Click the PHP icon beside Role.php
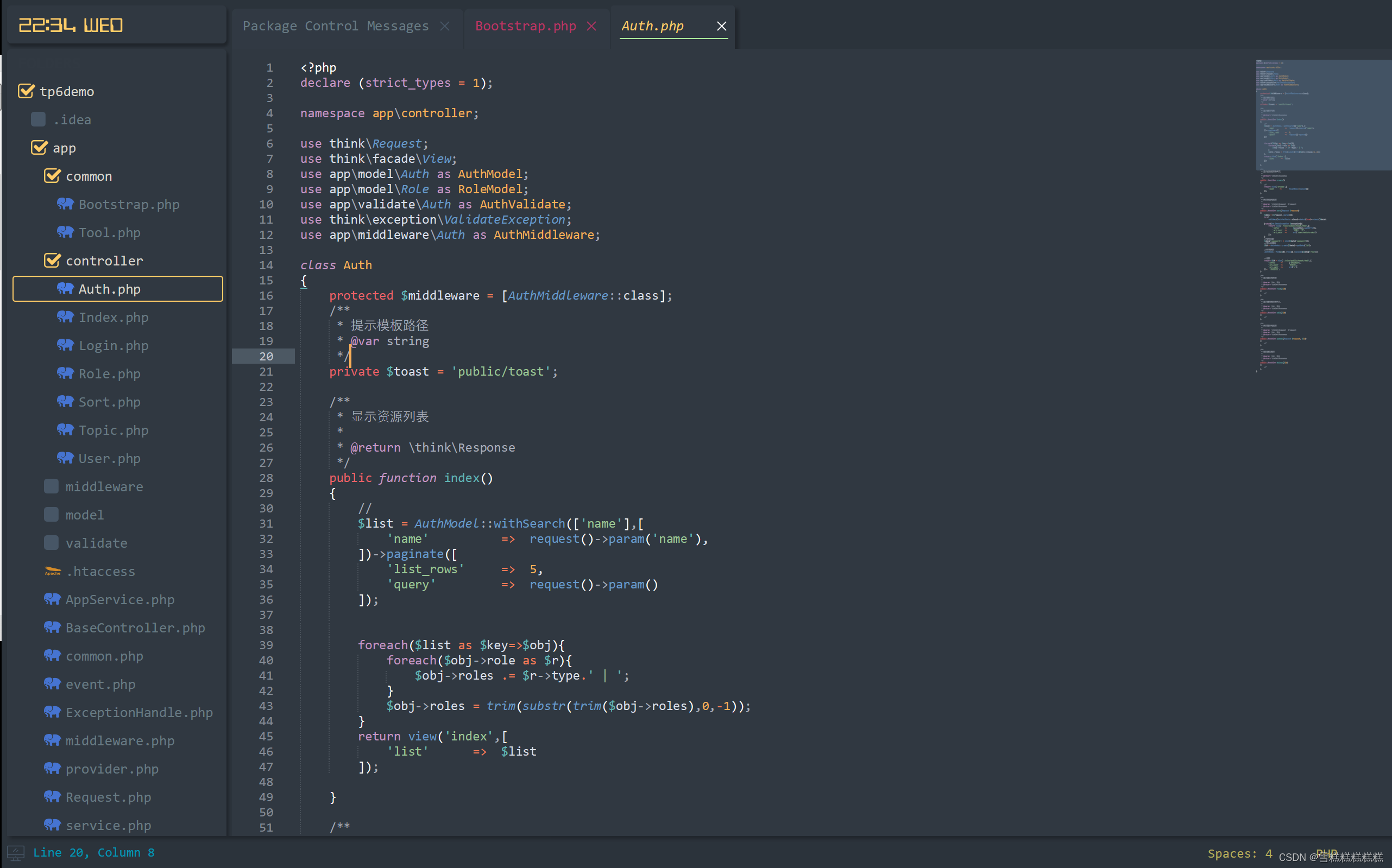This screenshot has width=1392, height=868. (x=66, y=373)
